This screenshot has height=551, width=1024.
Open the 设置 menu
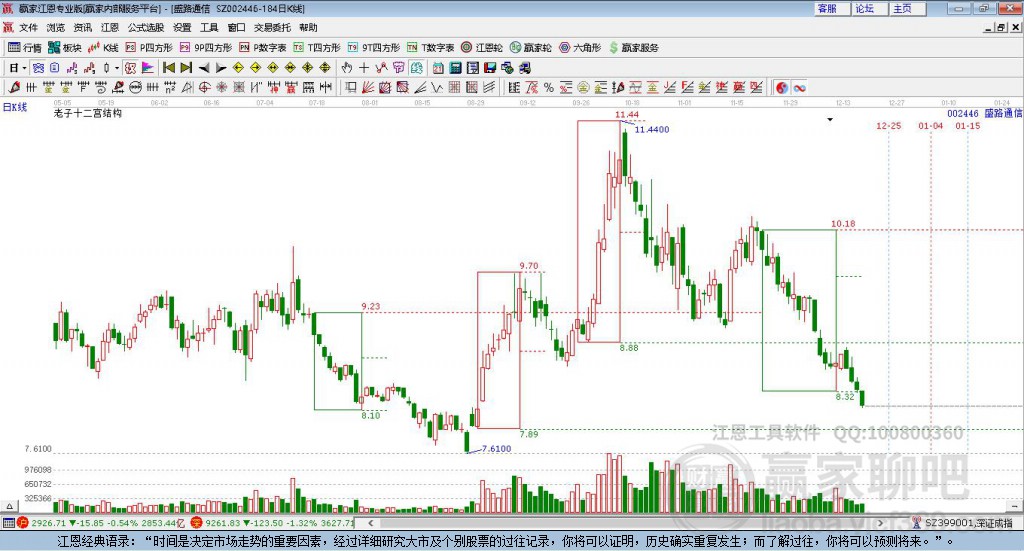[182, 27]
